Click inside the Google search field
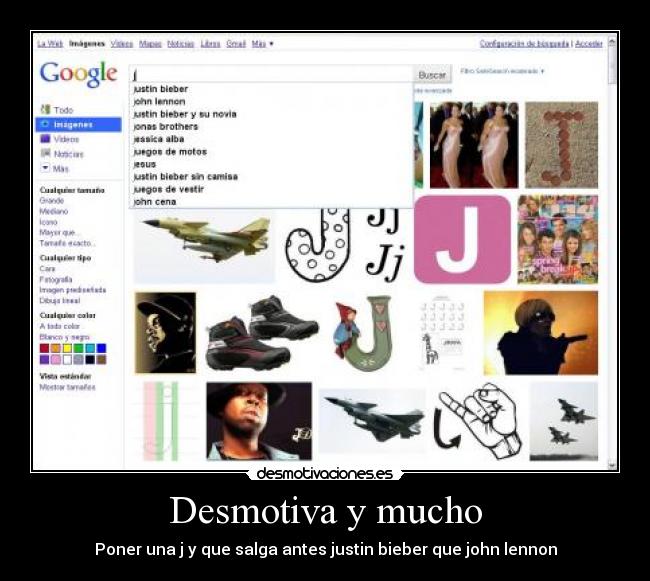 271,75
